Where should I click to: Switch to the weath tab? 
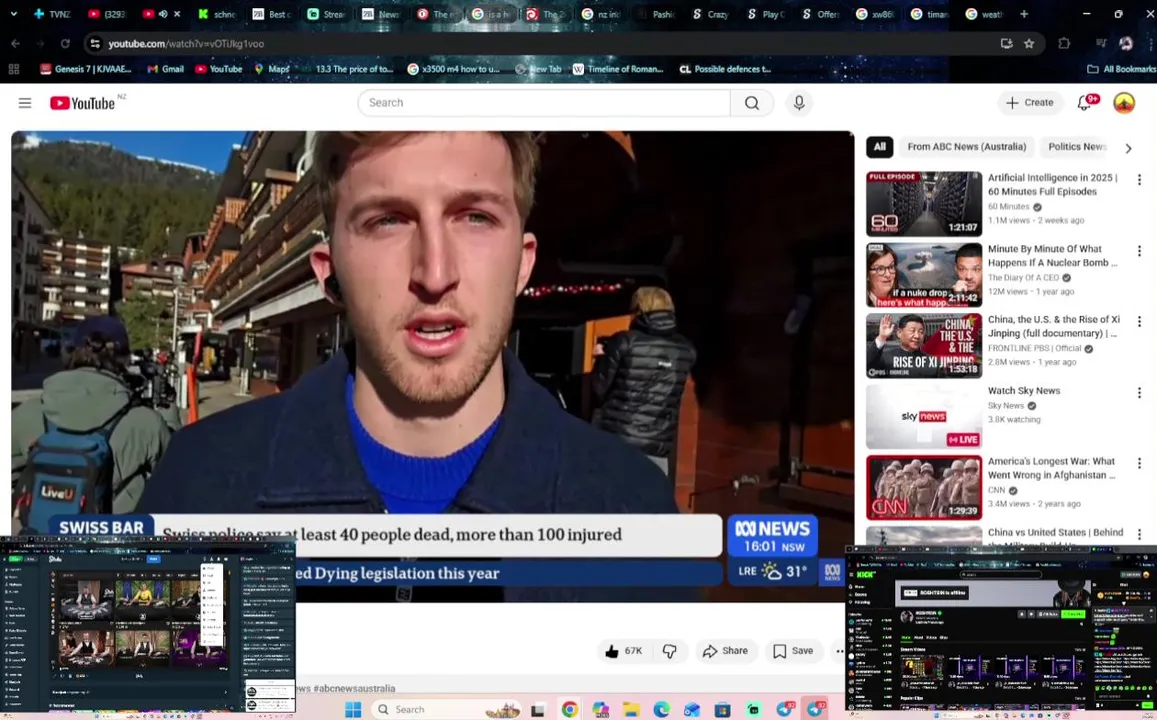[x=984, y=14]
